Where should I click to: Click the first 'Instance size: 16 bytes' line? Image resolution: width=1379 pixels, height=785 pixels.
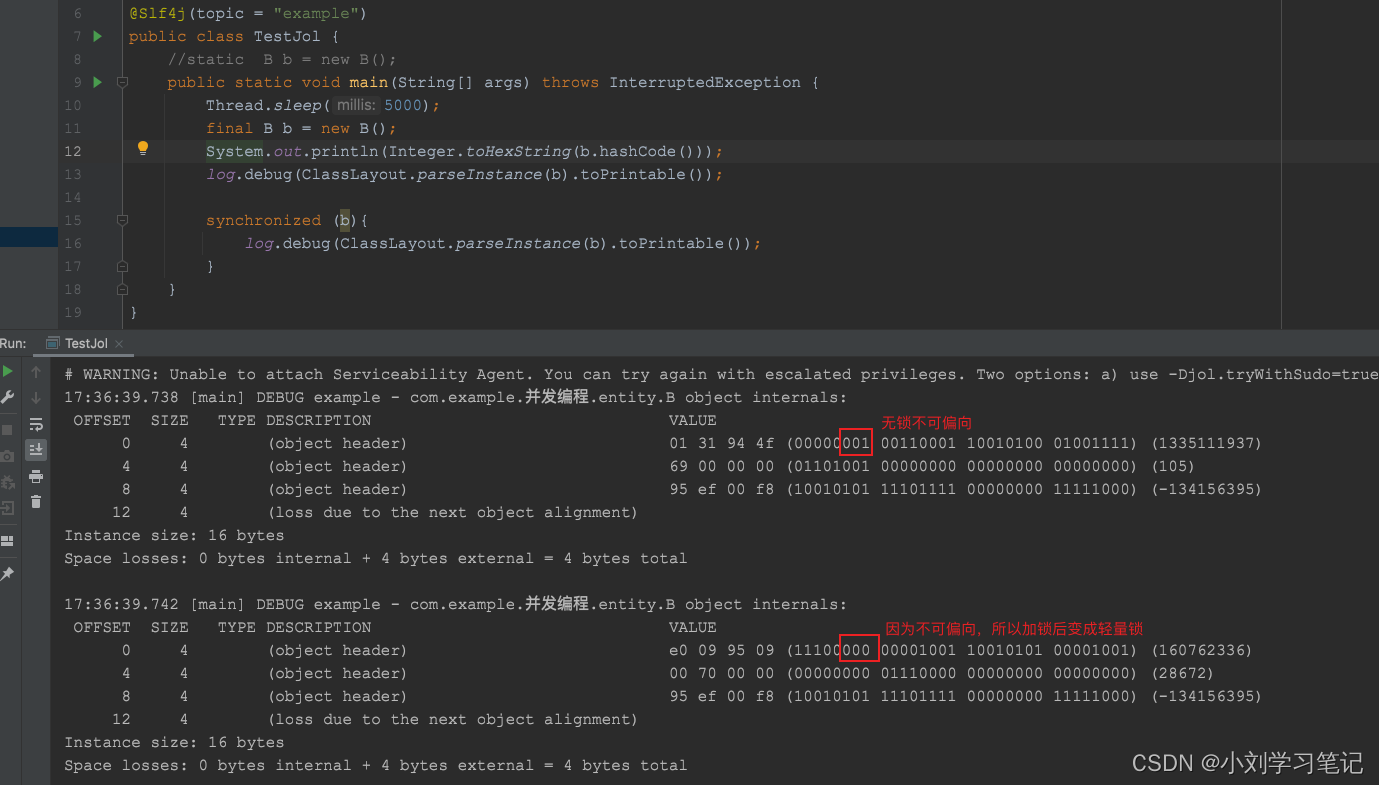click(174, 535)
